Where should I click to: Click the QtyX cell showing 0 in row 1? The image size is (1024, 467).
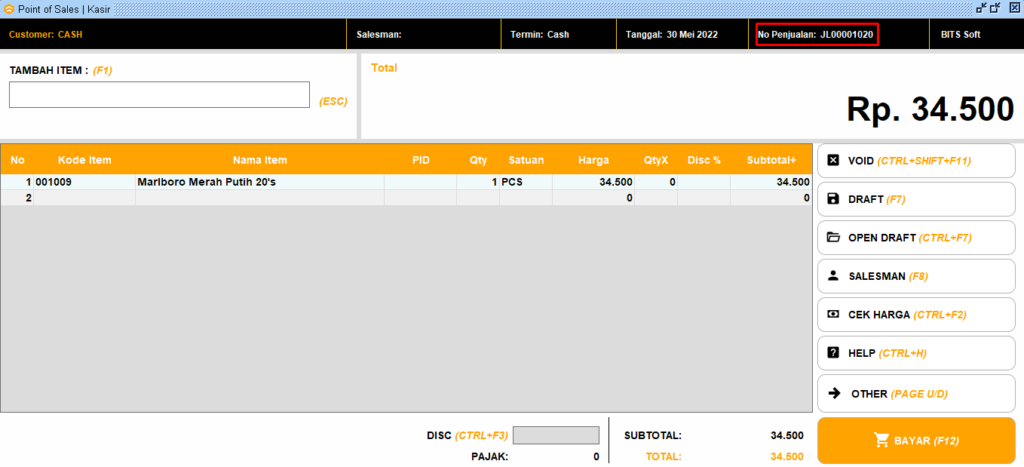pyautogui.click(x=656, y=182)
